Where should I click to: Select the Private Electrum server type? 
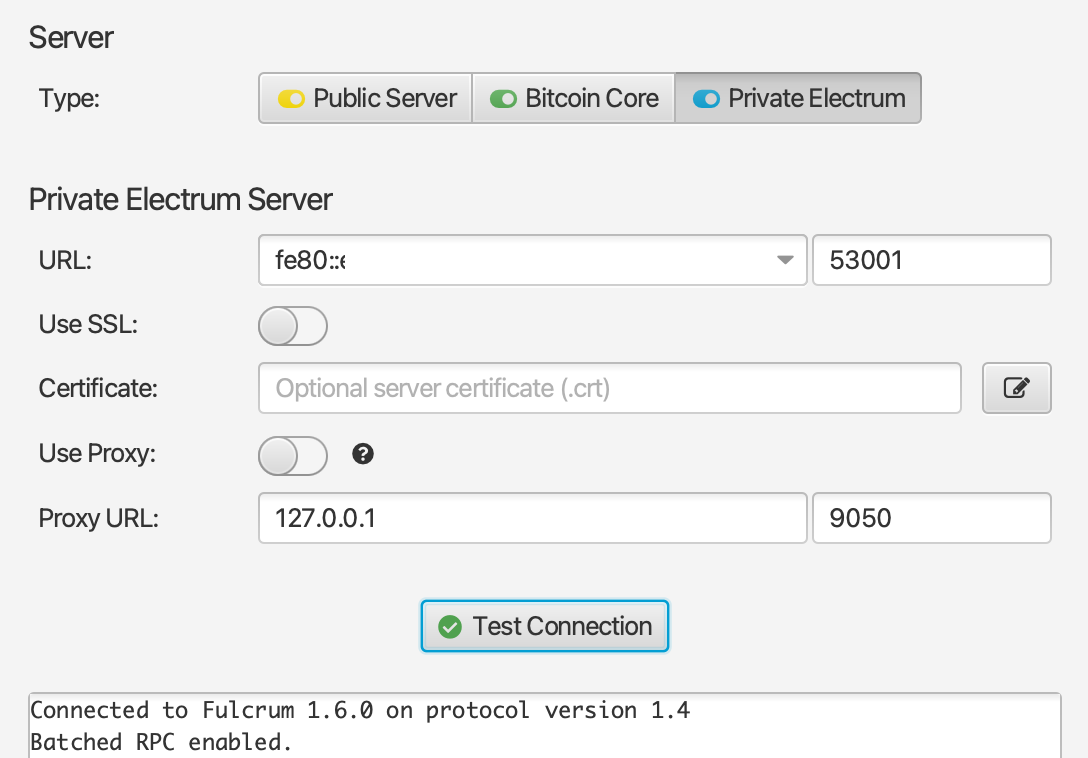pyautogui.click(x=797, y=98)
